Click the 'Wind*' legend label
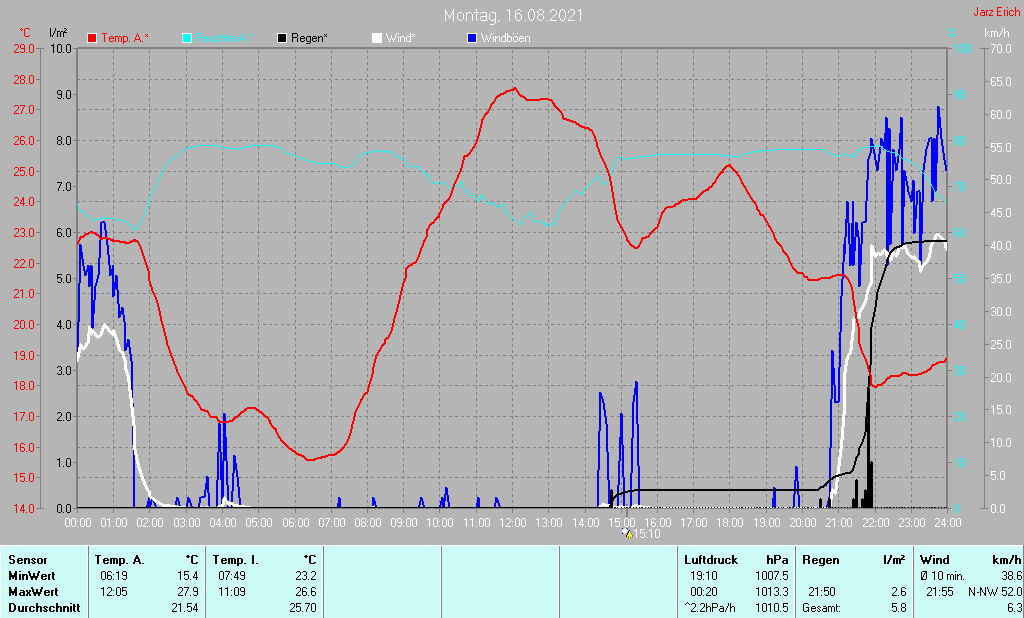 (400, 38)
